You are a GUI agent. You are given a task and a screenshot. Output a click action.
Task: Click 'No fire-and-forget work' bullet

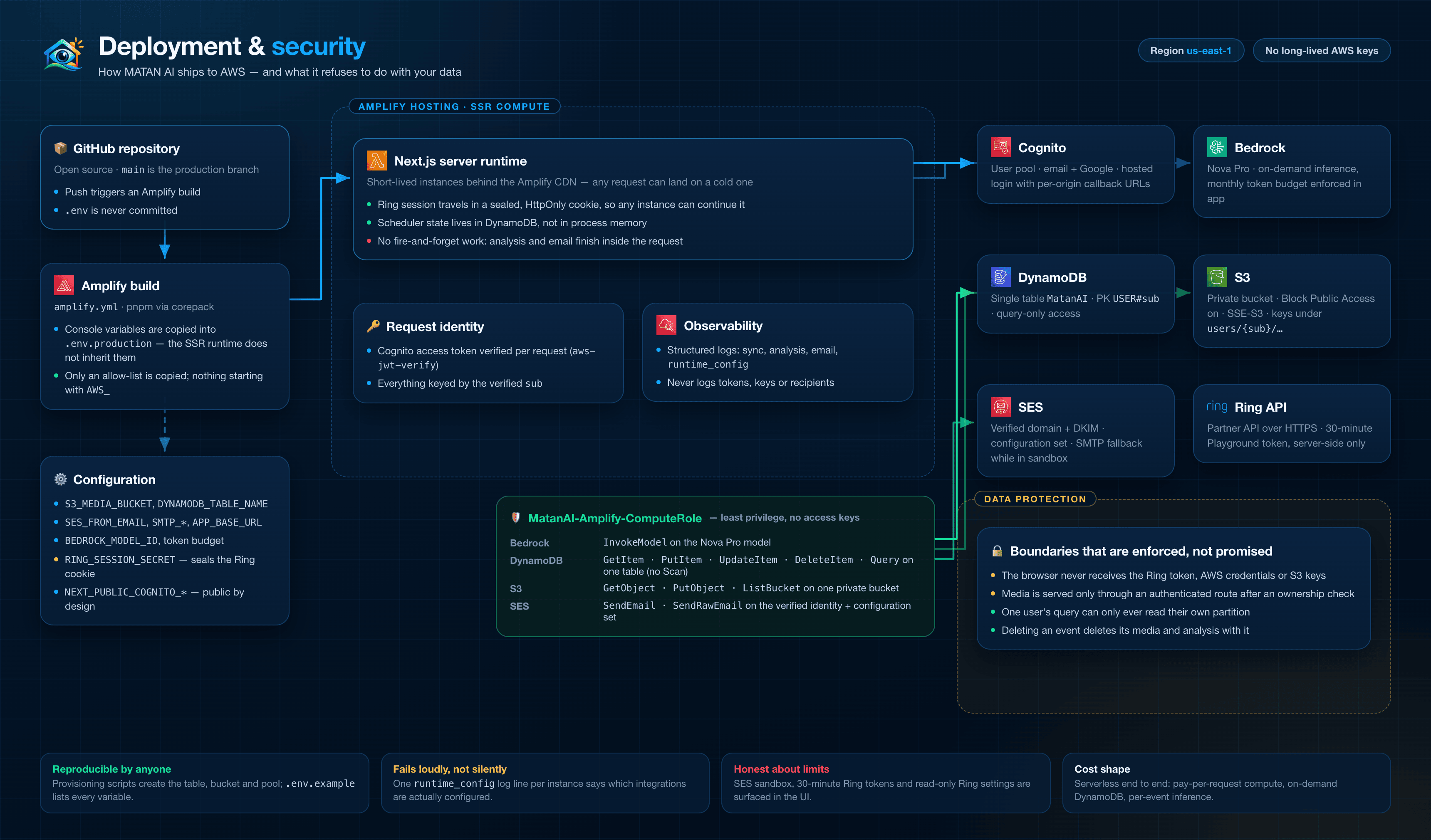(x=530, y=241)
